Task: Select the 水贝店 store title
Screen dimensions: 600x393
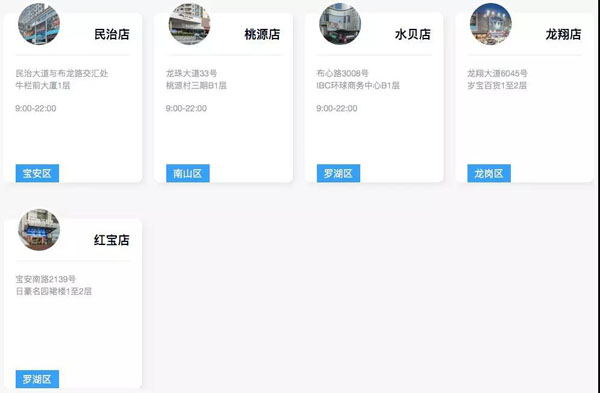Action: pos(413,34)
